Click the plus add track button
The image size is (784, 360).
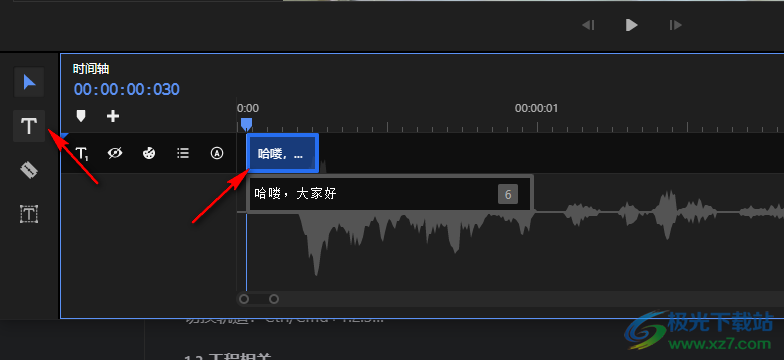click(x=113, y=116)
